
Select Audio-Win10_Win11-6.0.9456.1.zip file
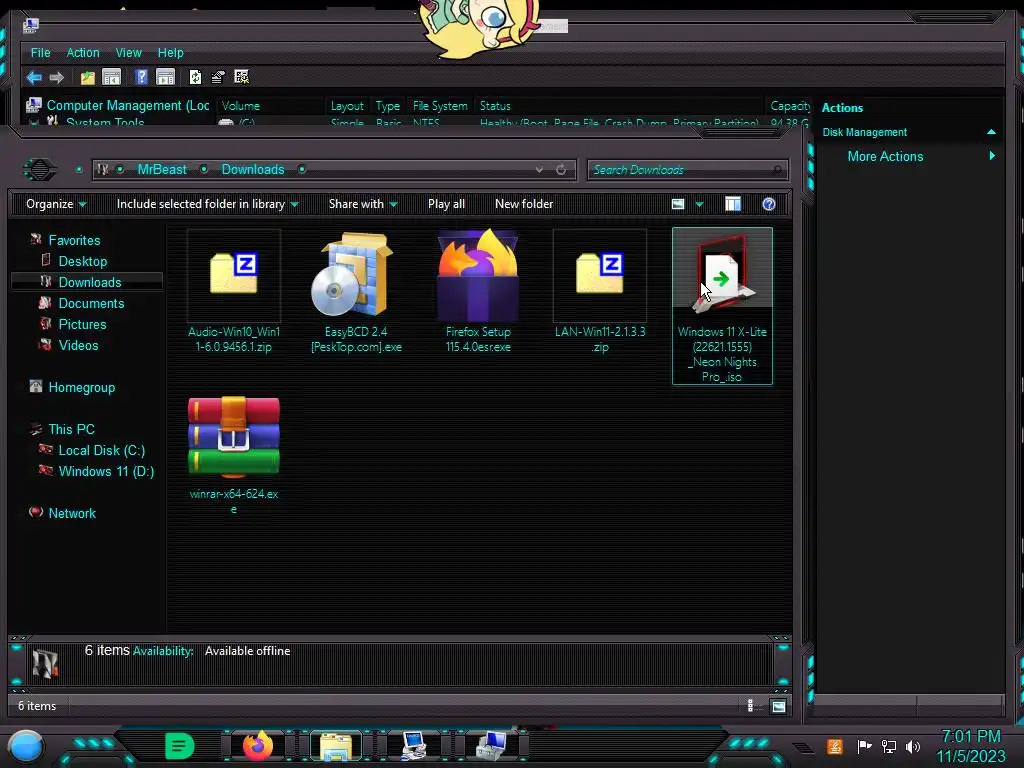pyautogui.click(x=234, y=292)
